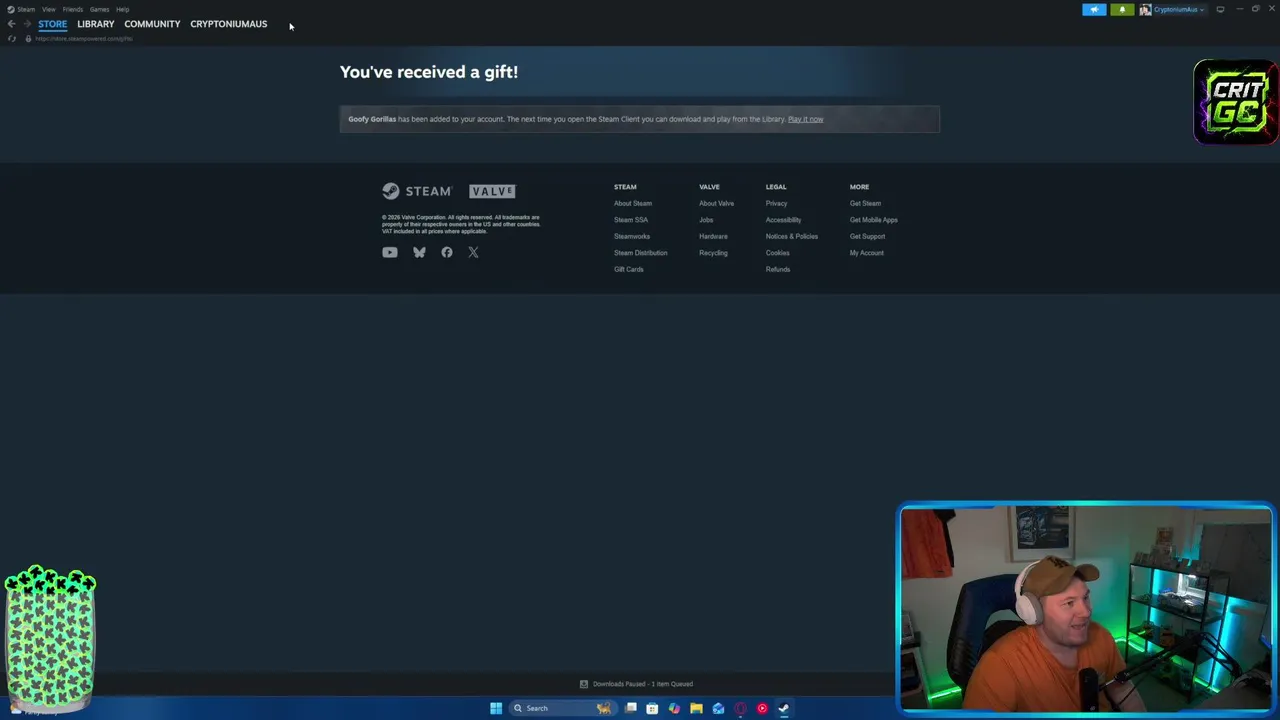
Task: Open File Explorer from the taskbar
Action: click(696, 708)
